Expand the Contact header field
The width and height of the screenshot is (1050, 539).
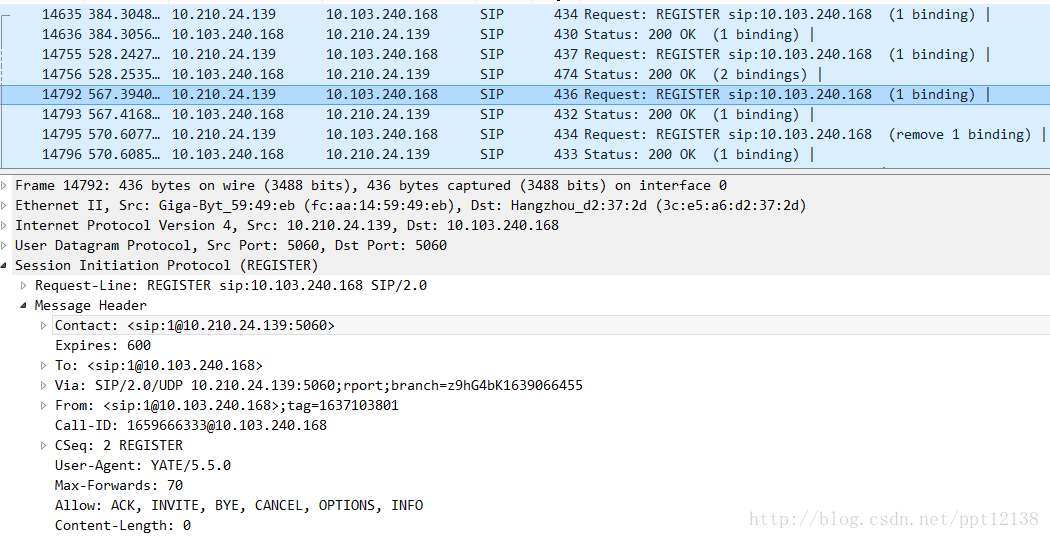point(44,326)
